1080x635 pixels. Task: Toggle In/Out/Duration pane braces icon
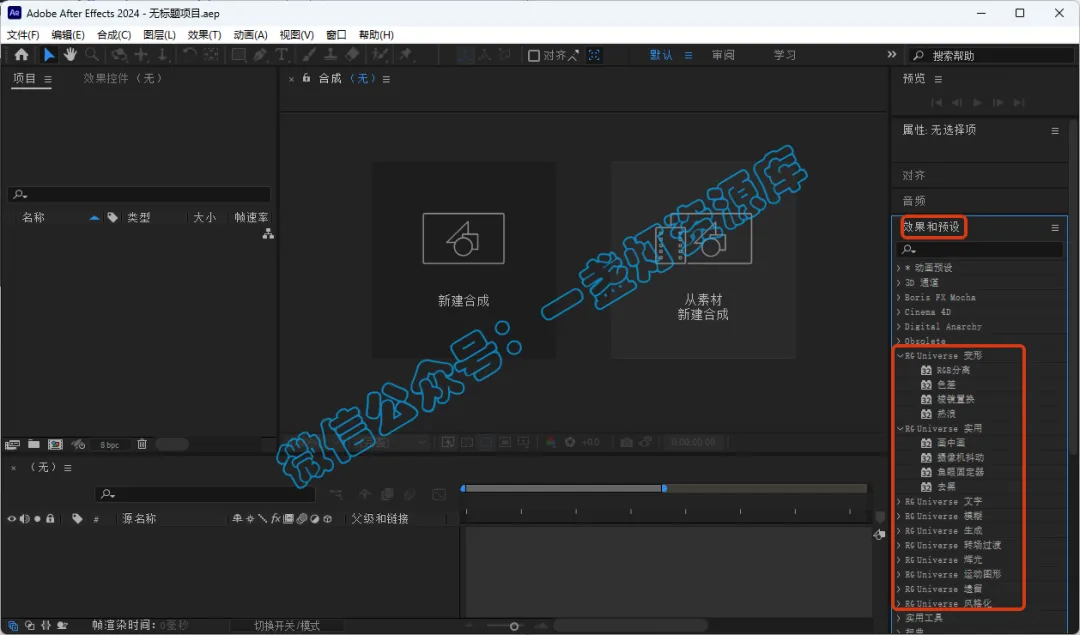45,625
